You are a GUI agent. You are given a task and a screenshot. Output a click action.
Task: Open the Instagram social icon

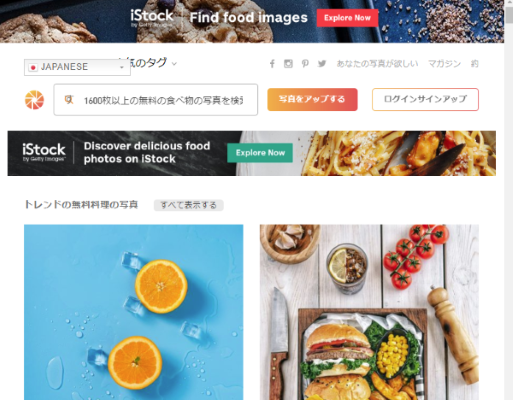(x=288, y=64)
